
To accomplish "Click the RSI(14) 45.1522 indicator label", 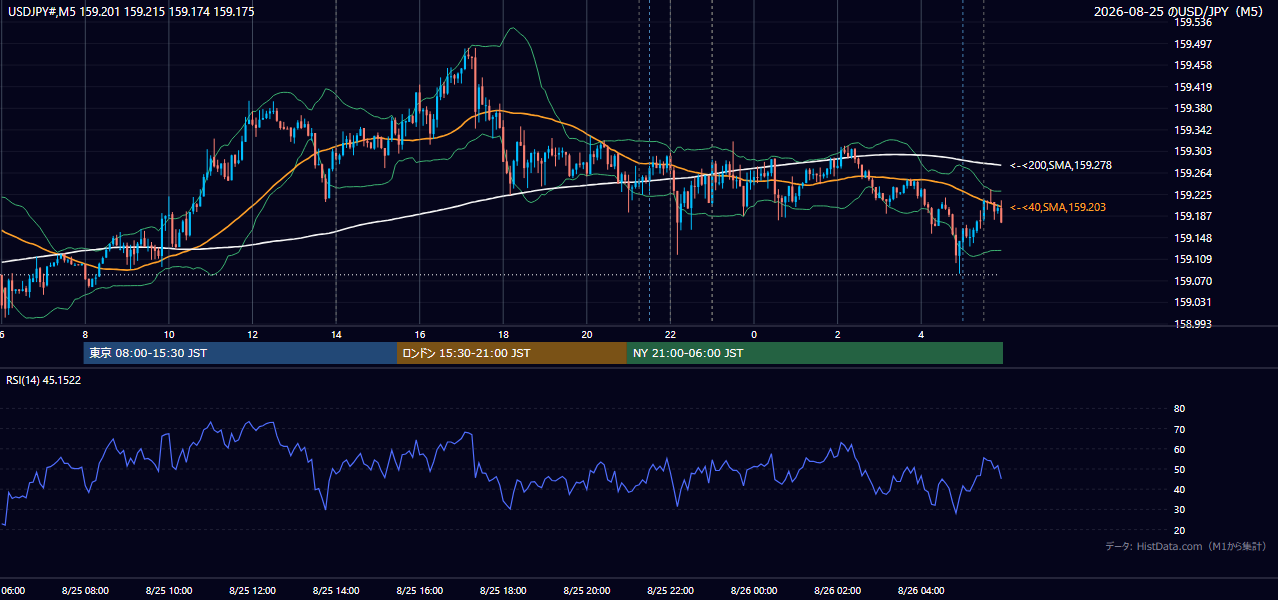I will click(44, 380).
